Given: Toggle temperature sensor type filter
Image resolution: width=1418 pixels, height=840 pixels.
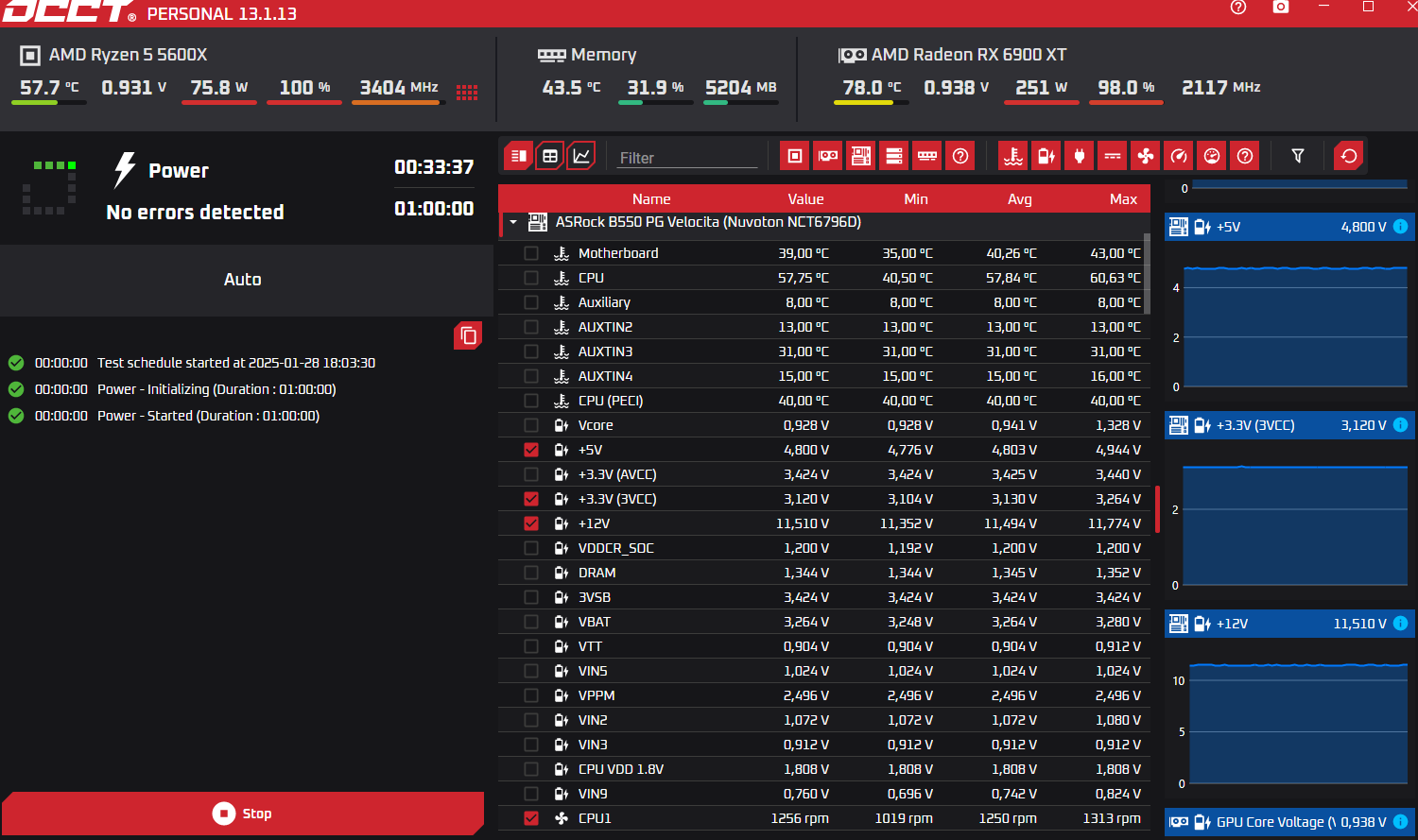Looking at the screenshot, I should point(1013,156).
